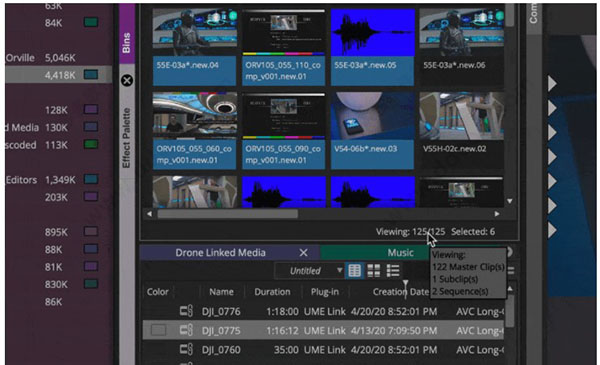This screenshot has height=365, width=600.
Task: Click the color box of DJI_0775
Action: [x=158, y=330]
